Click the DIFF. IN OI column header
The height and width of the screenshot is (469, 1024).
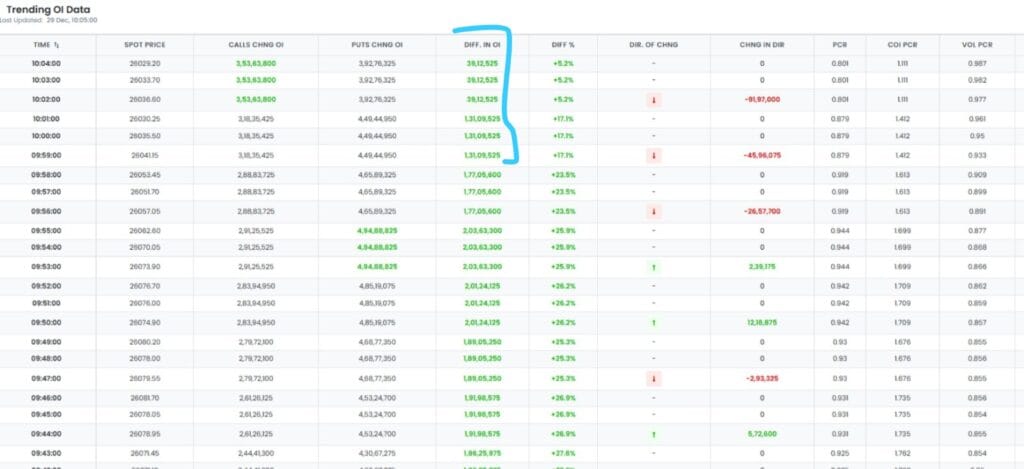click(482, 45)
